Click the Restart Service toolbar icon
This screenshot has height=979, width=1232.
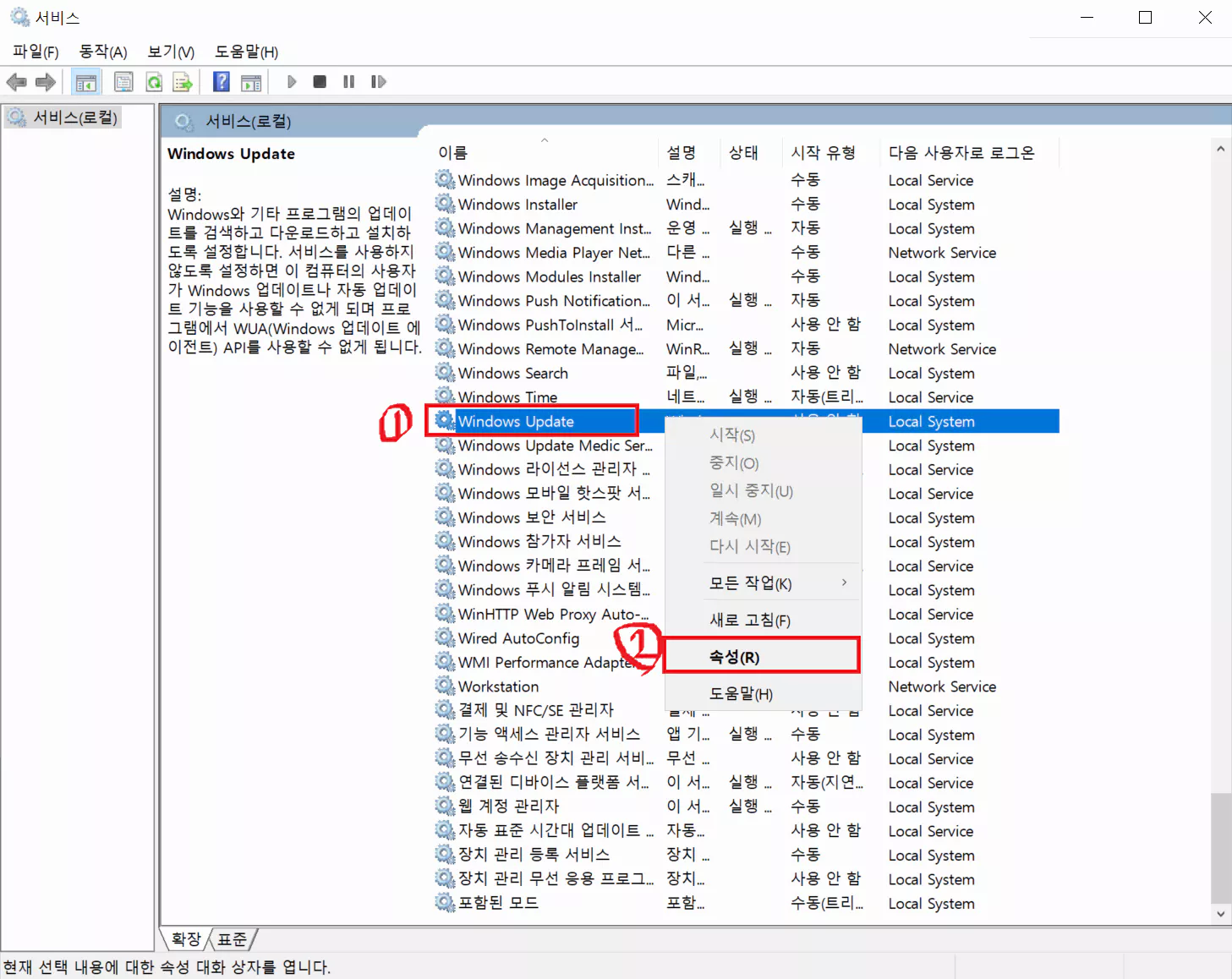378,82
